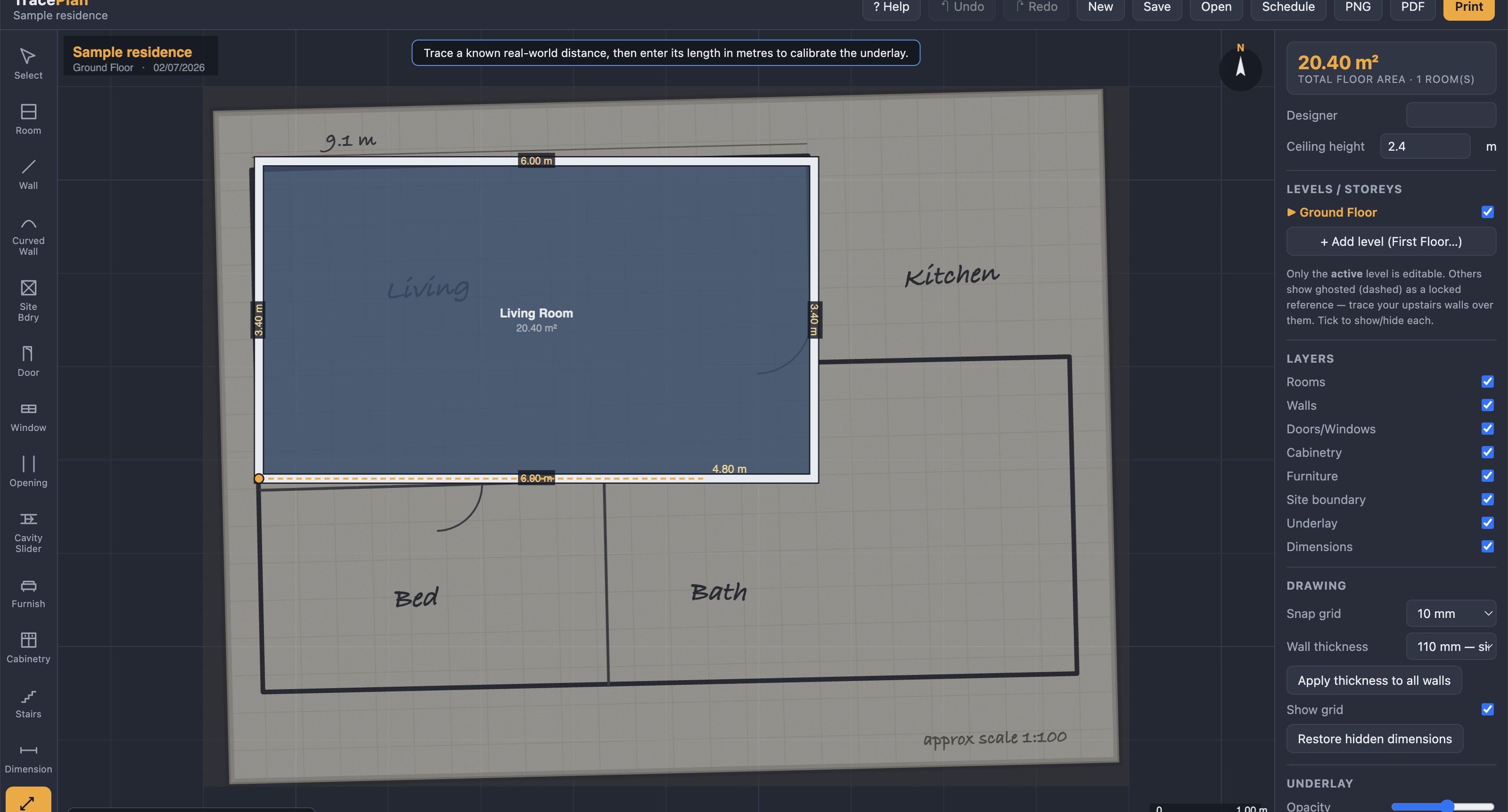Viewport: 1508px width, 812px height.
Task: Open the Snap grid dropdown
Action: (x=1451, y=613)
